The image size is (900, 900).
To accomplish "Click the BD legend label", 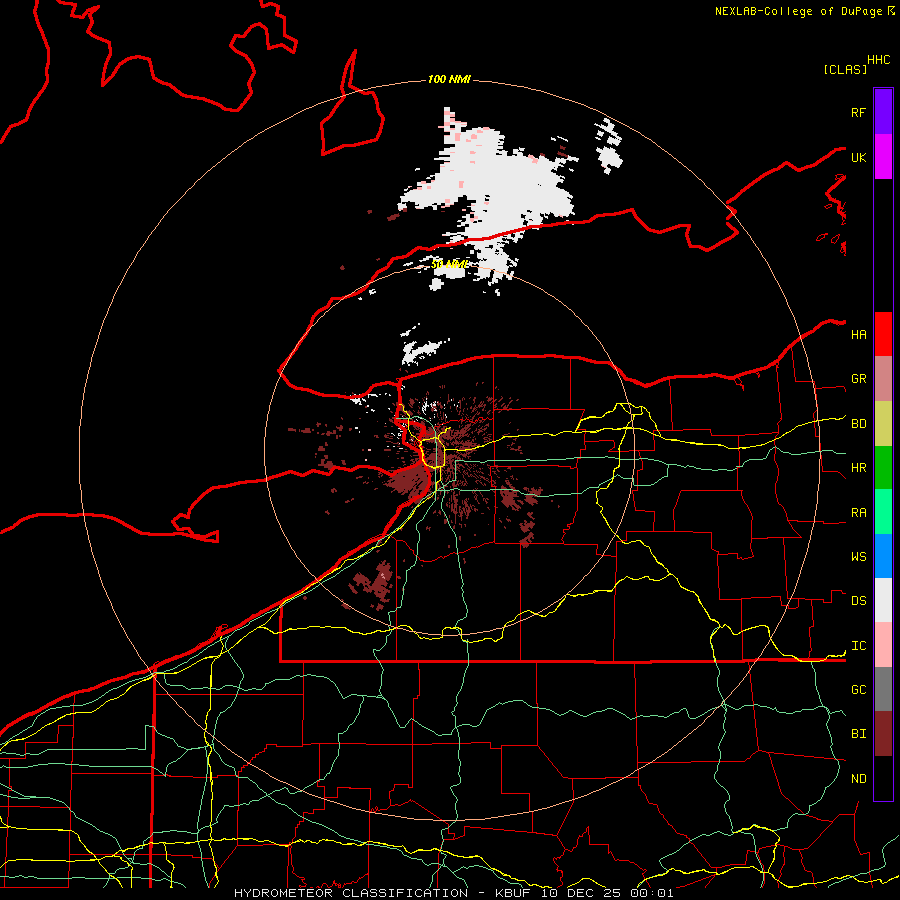I will coord(858,424).
